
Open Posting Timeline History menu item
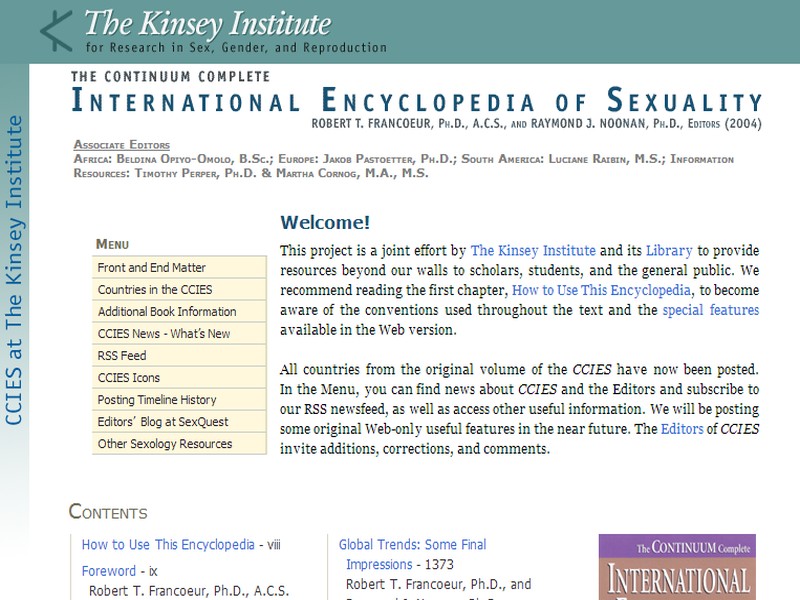click(x=179, y=399)
